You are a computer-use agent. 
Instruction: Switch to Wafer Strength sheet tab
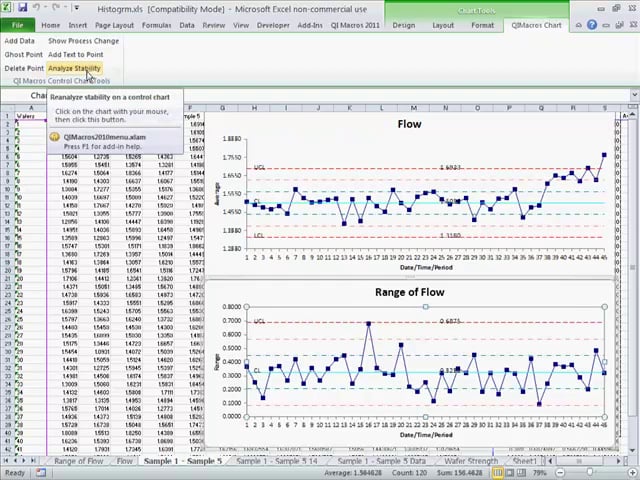click(x=471, y=461)
